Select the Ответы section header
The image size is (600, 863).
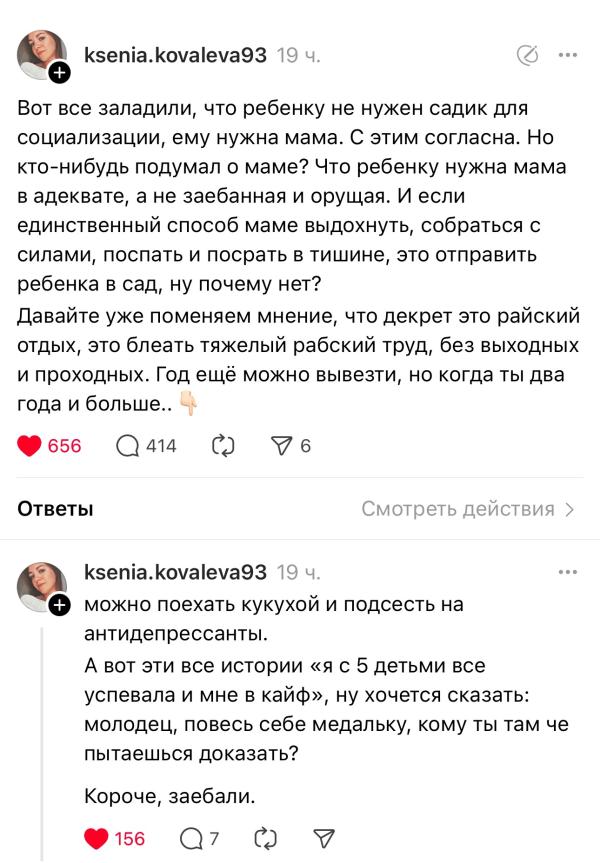point(56,509)
